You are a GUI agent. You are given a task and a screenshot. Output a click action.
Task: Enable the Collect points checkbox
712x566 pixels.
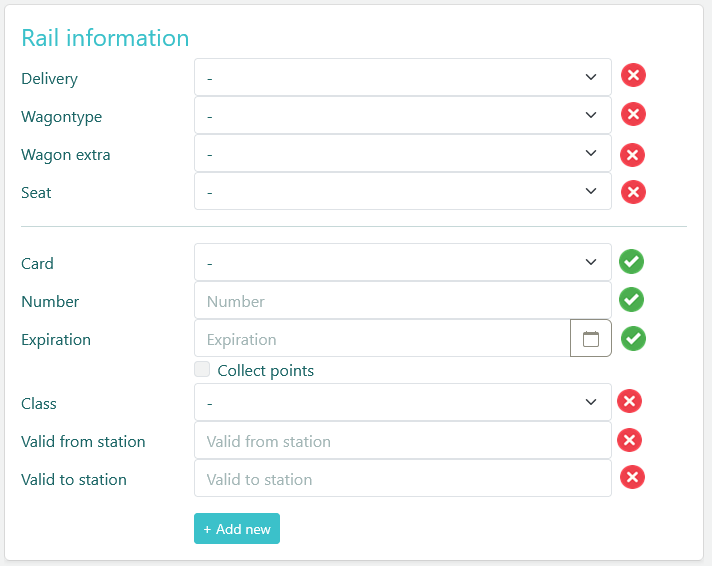click(x=203, y=370)
